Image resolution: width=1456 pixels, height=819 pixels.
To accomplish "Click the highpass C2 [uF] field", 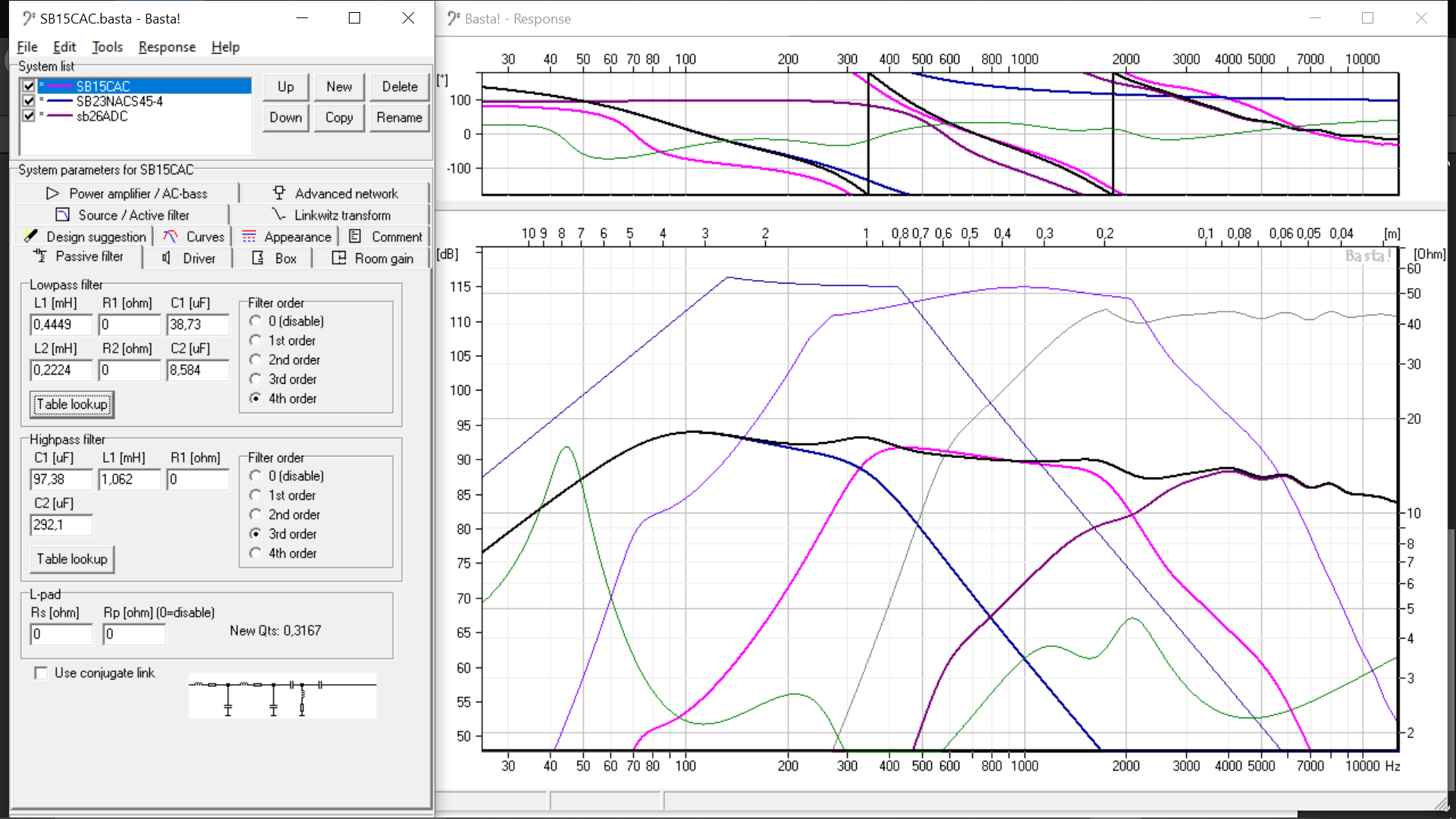I will (61, 525).
